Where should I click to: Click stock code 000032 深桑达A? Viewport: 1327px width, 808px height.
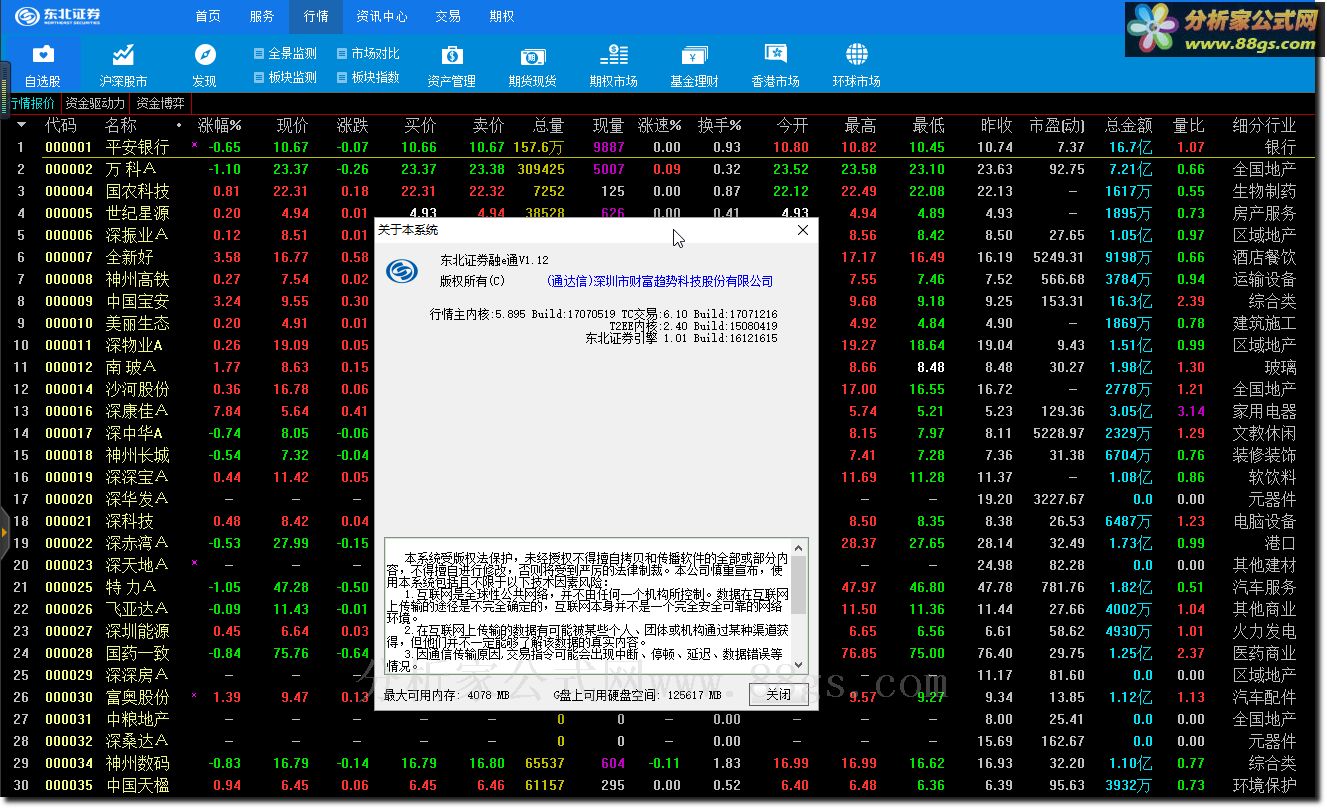pos(69,741)
